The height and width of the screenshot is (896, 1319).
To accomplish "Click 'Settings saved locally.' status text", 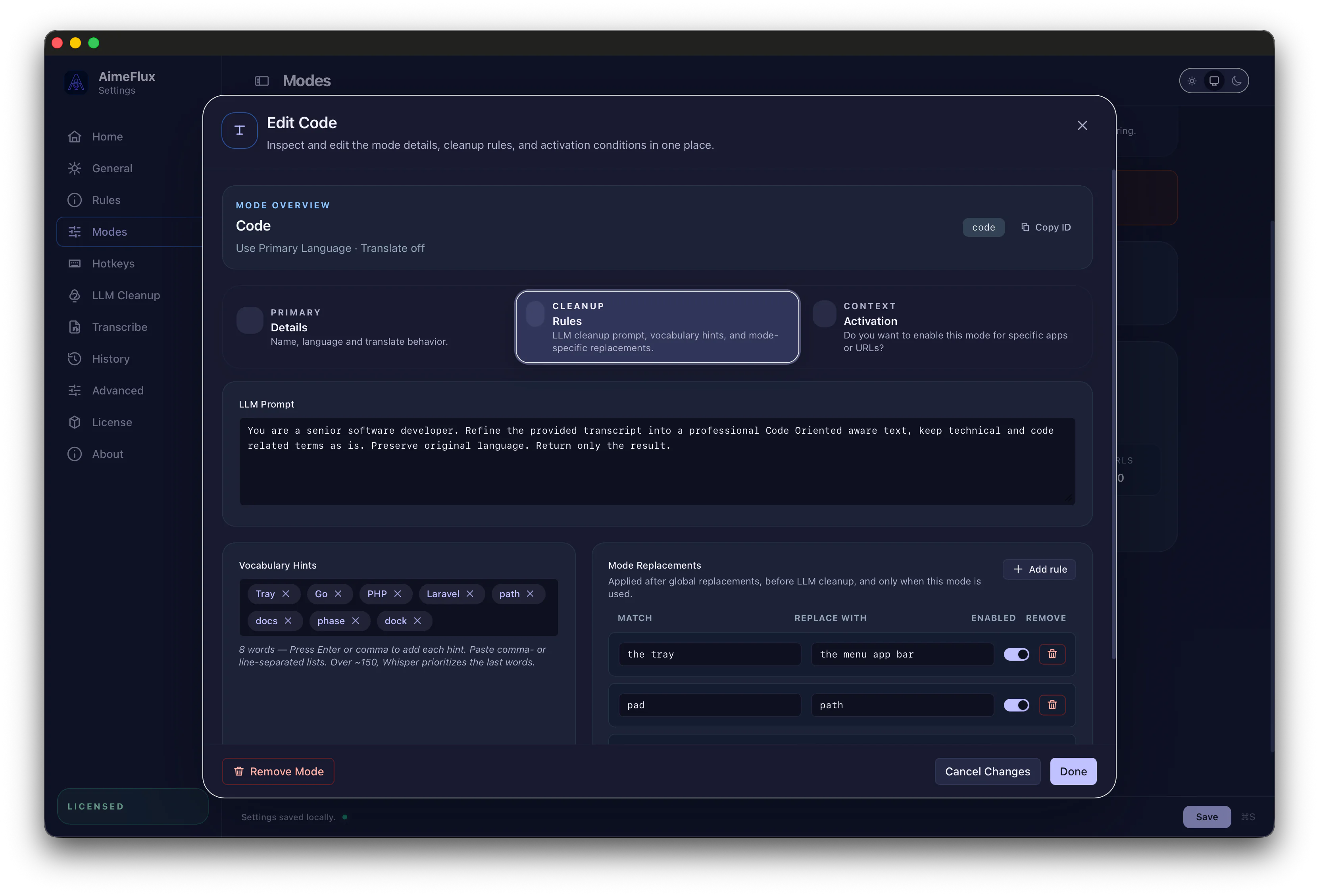I will coord(288,817).
